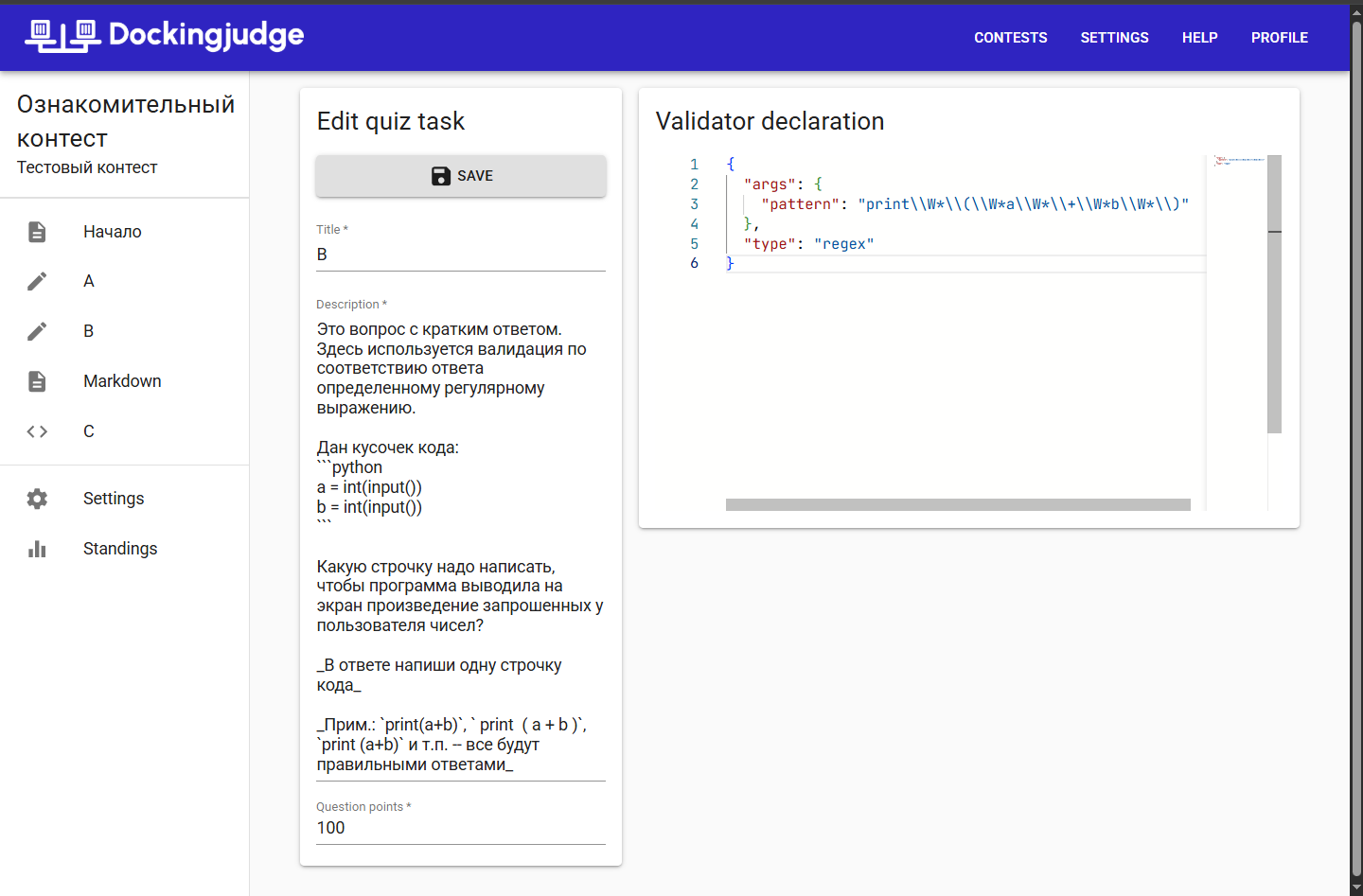1363x896 pixels.
Task: Go to PROFILE in the top bar
Action: click(1280, 38)
